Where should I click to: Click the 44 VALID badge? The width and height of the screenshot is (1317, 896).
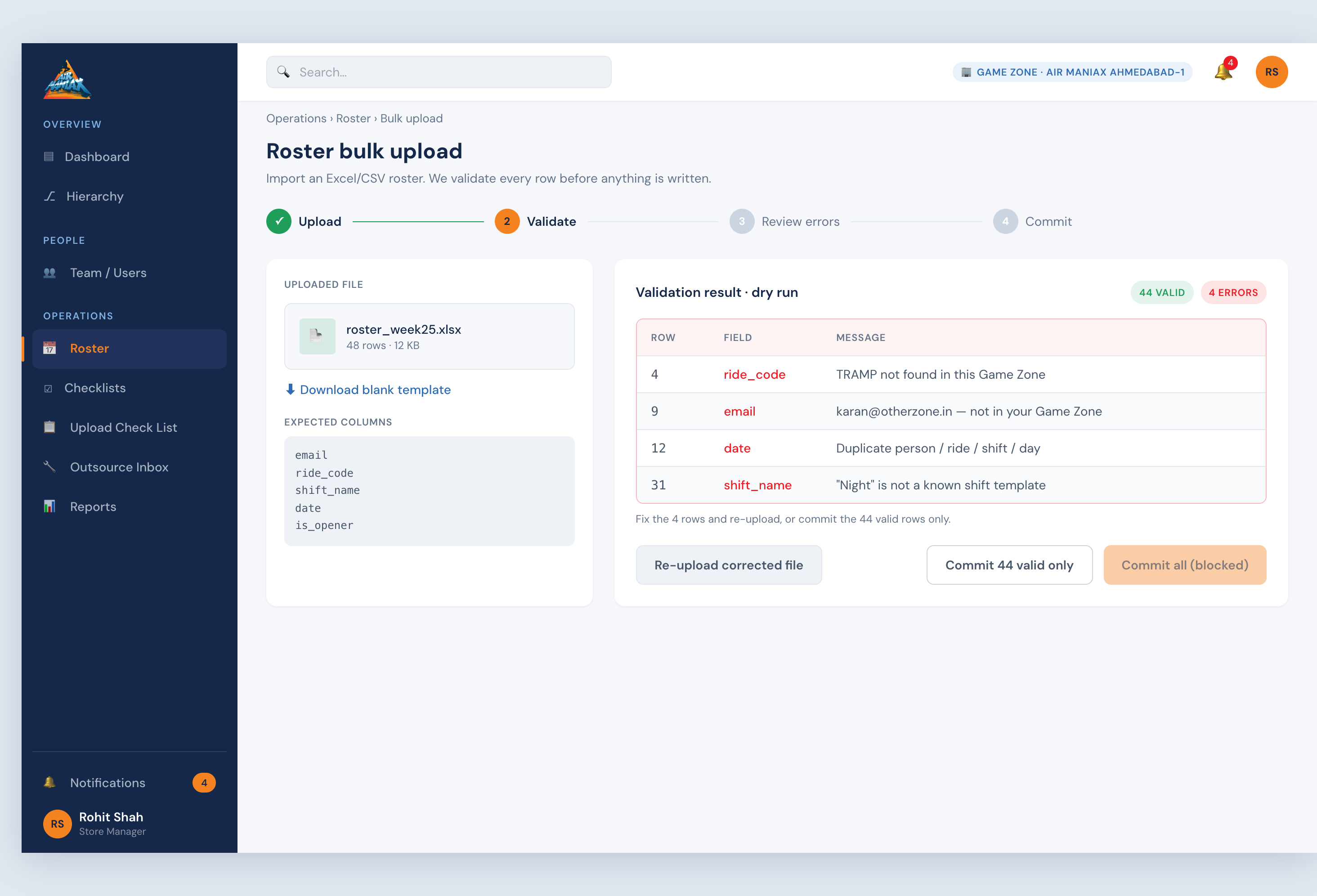pyautogui.click(x=1162, y=292)
